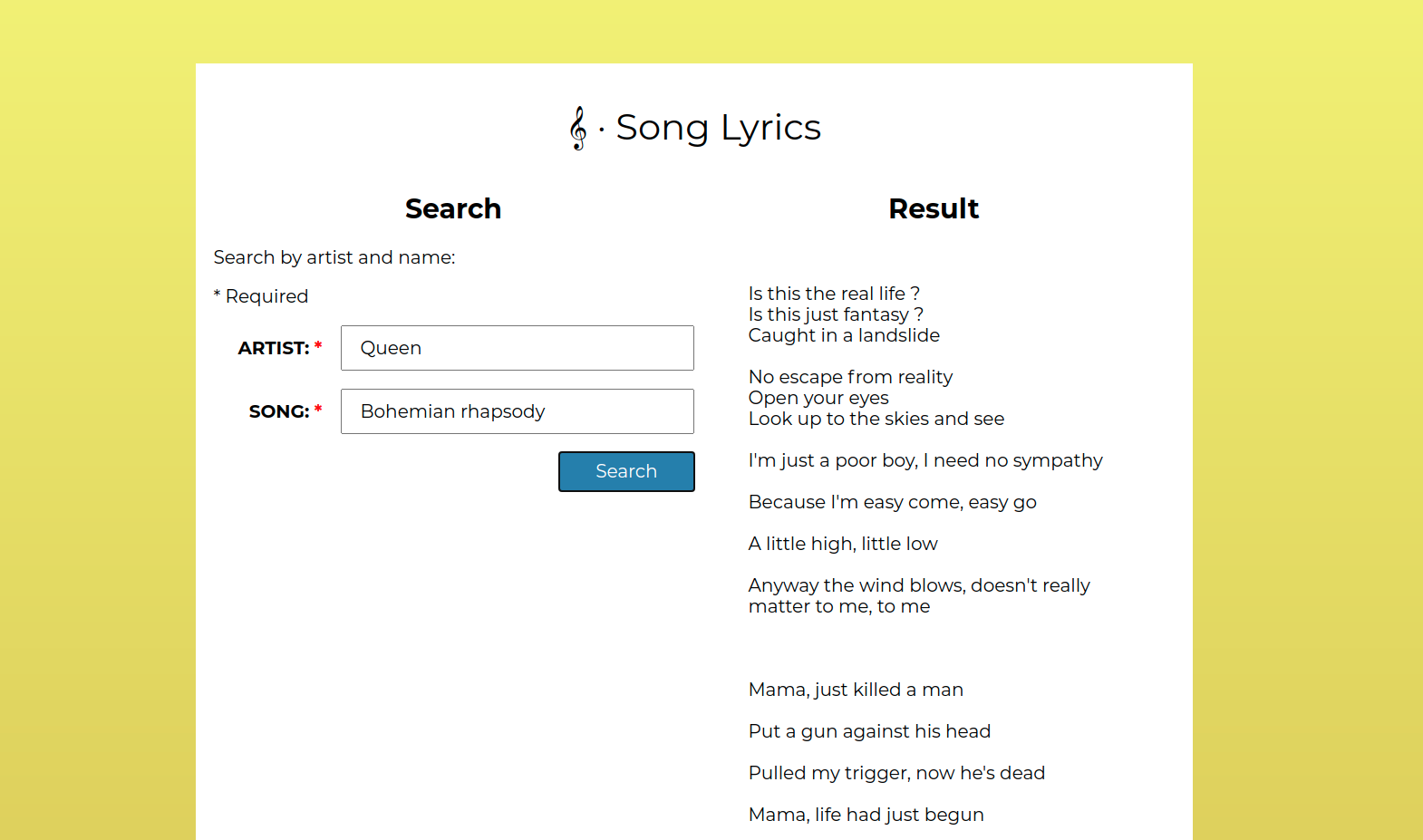Click the "Search by artist and name" text
1423x840 pixels.
[x=334, y=257]
